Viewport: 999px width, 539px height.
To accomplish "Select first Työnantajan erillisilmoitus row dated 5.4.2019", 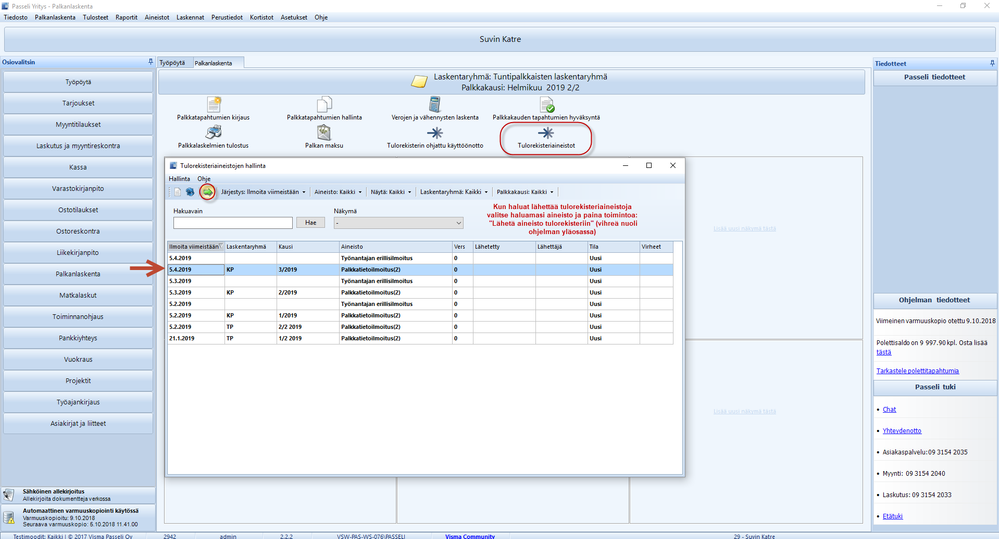I will coord(420,258).
